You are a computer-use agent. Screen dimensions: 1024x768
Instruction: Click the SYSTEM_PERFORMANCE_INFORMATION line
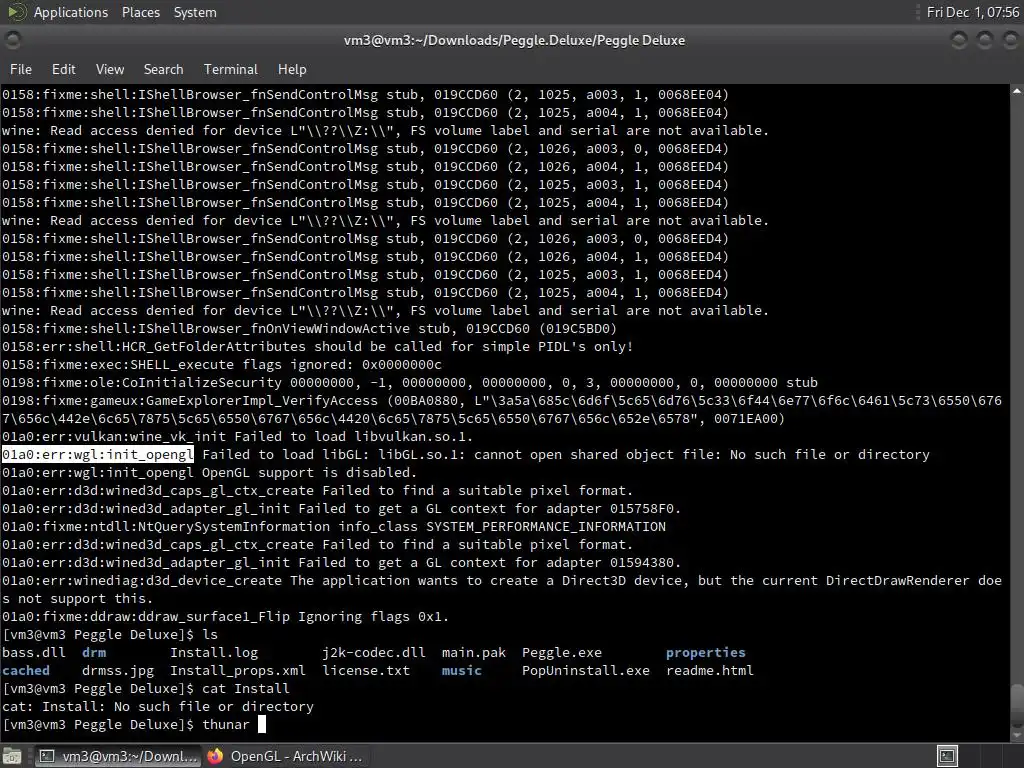point(334,527)
